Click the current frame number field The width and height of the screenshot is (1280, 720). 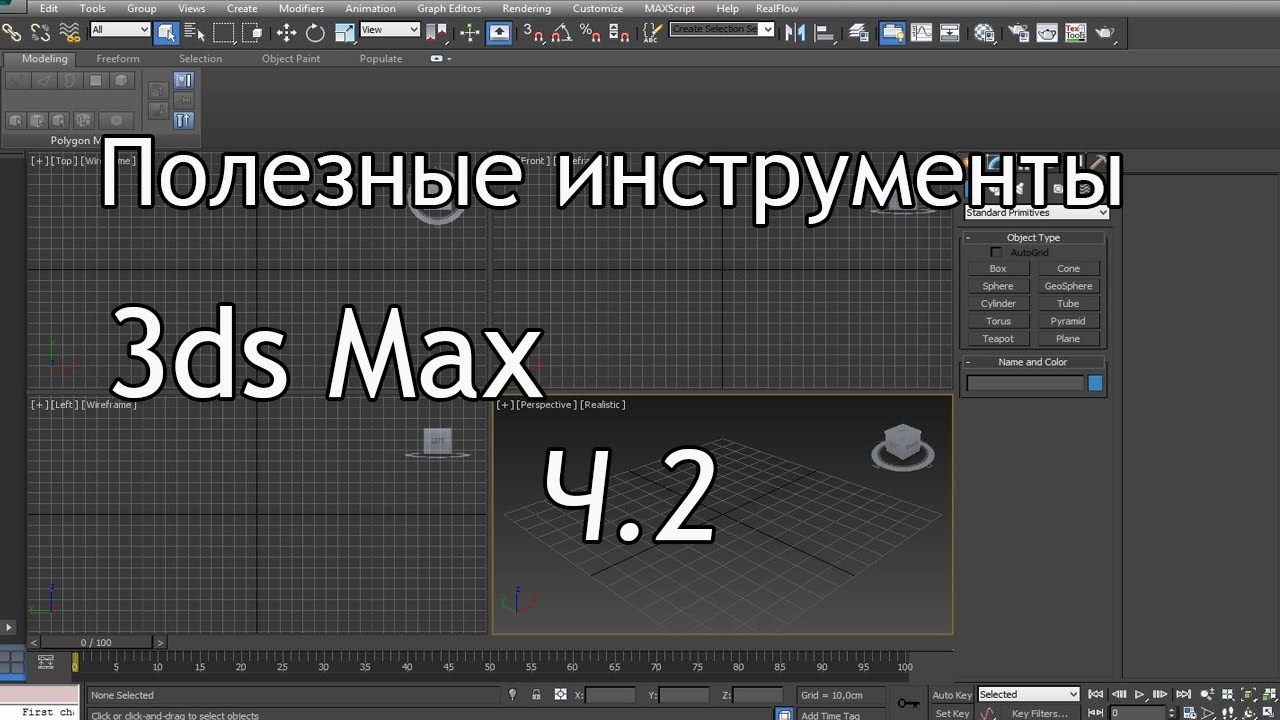[1139, 713]
